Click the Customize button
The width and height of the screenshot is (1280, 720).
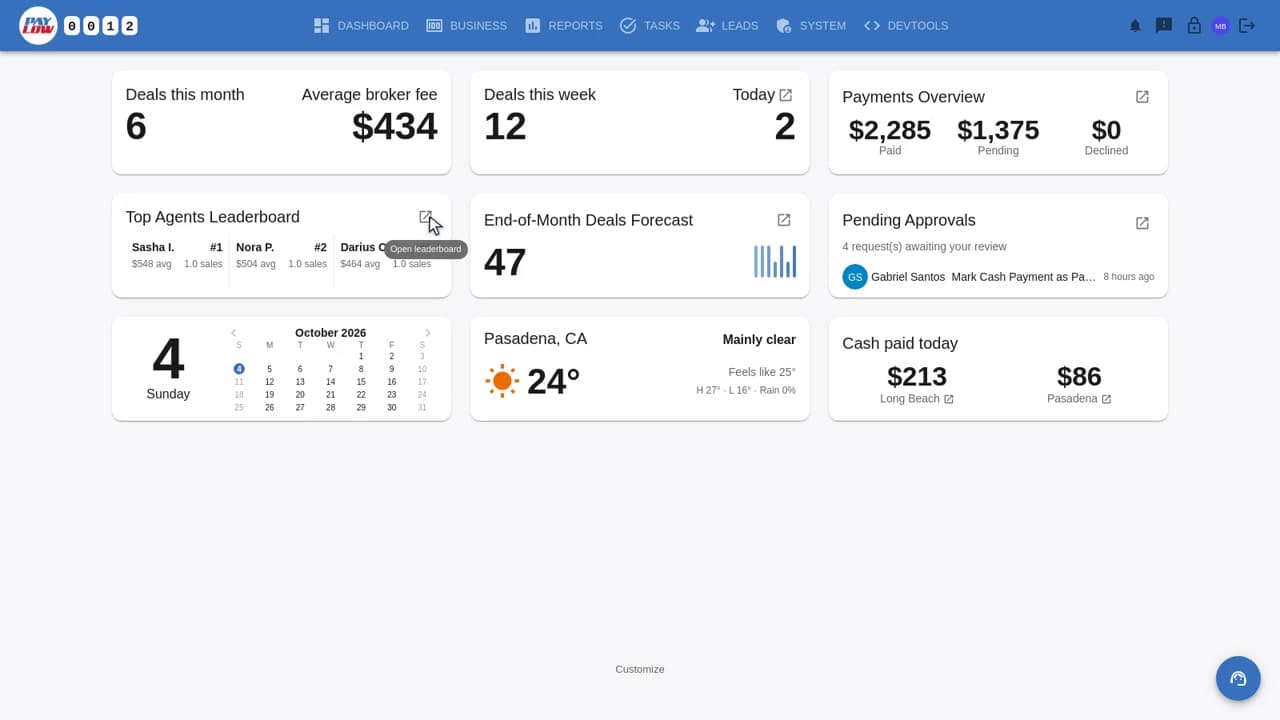[x=640, y=669]
